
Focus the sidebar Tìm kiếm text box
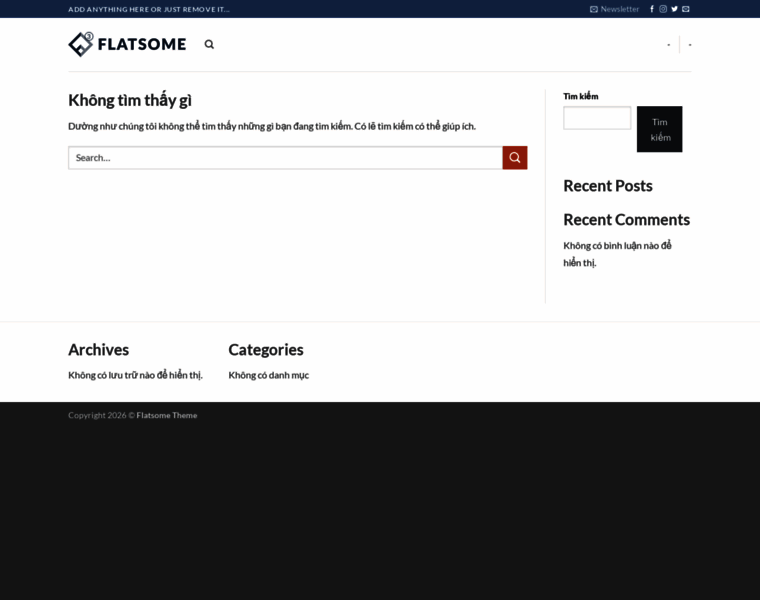click(597, 118)
